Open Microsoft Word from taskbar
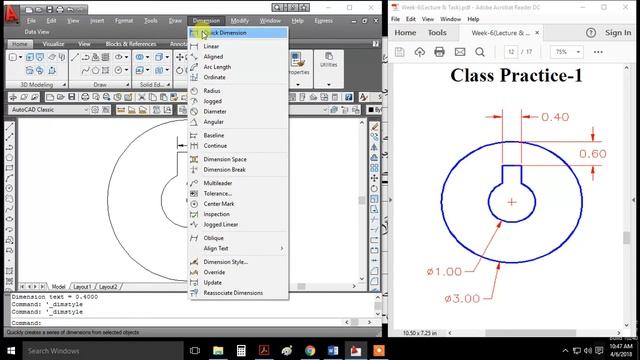Viewport: 640px width, 360px height. click(x=333, y=351)
